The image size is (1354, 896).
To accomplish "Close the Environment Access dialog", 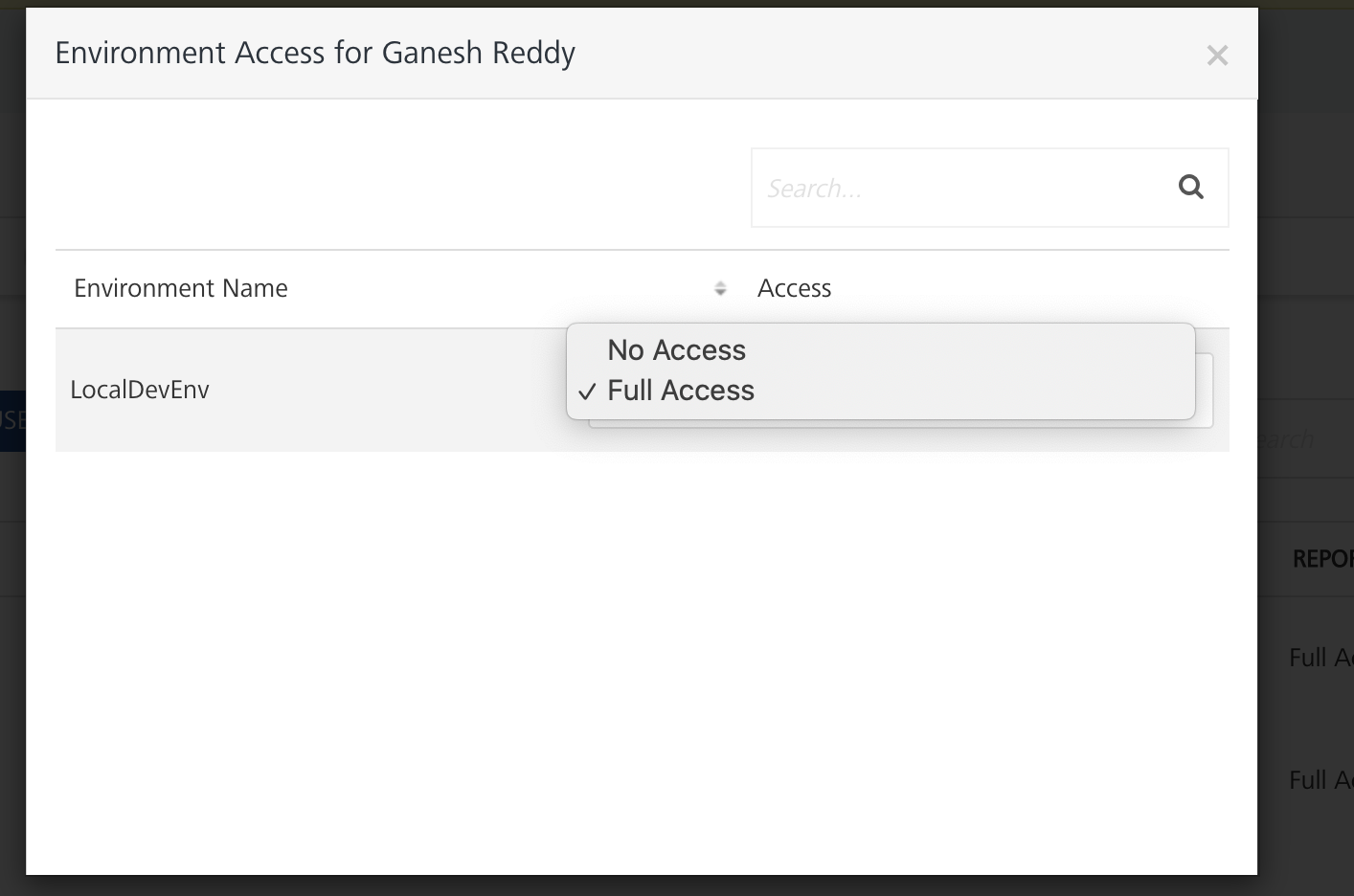I will point(1217,56).
